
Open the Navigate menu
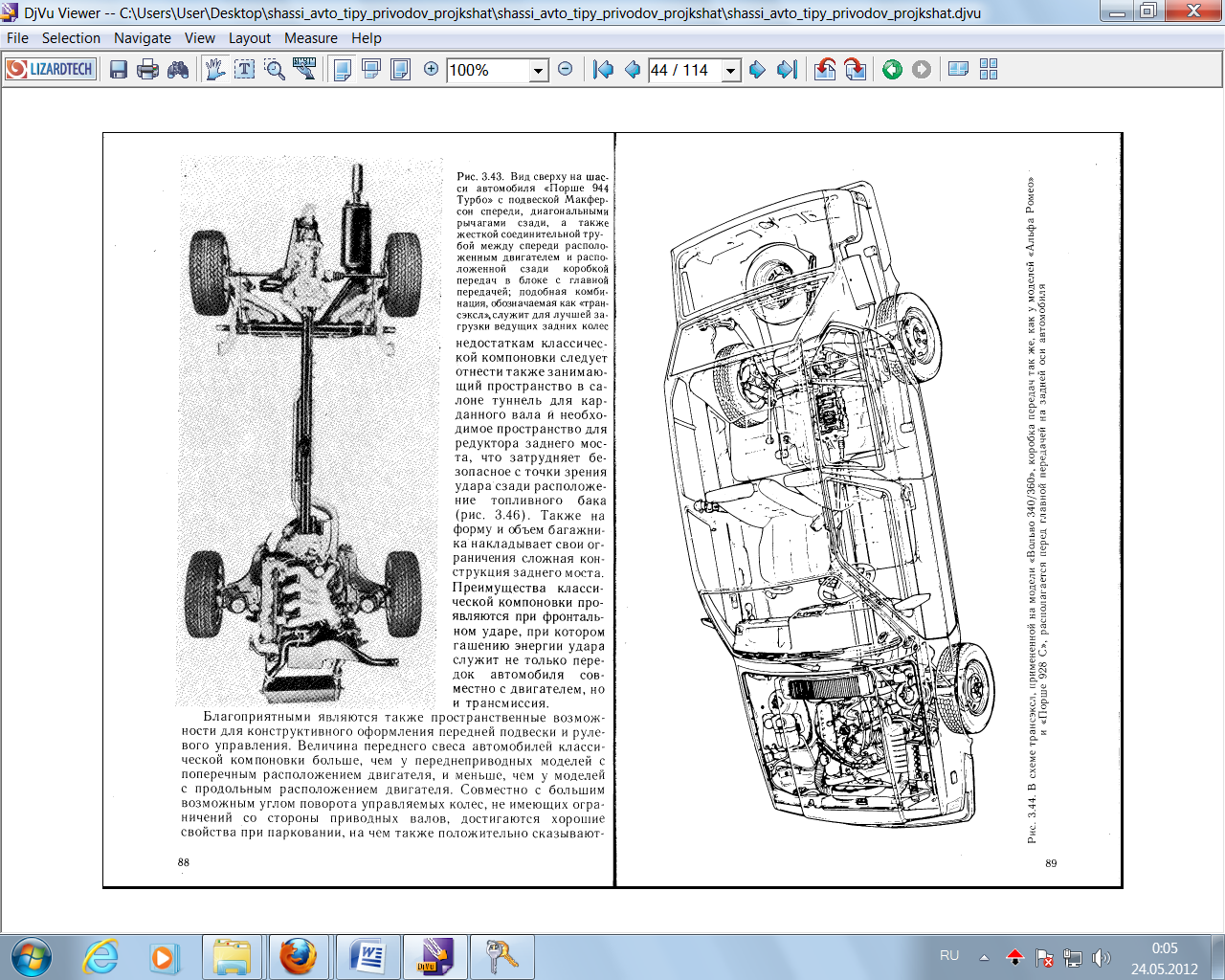pos(143,38)
